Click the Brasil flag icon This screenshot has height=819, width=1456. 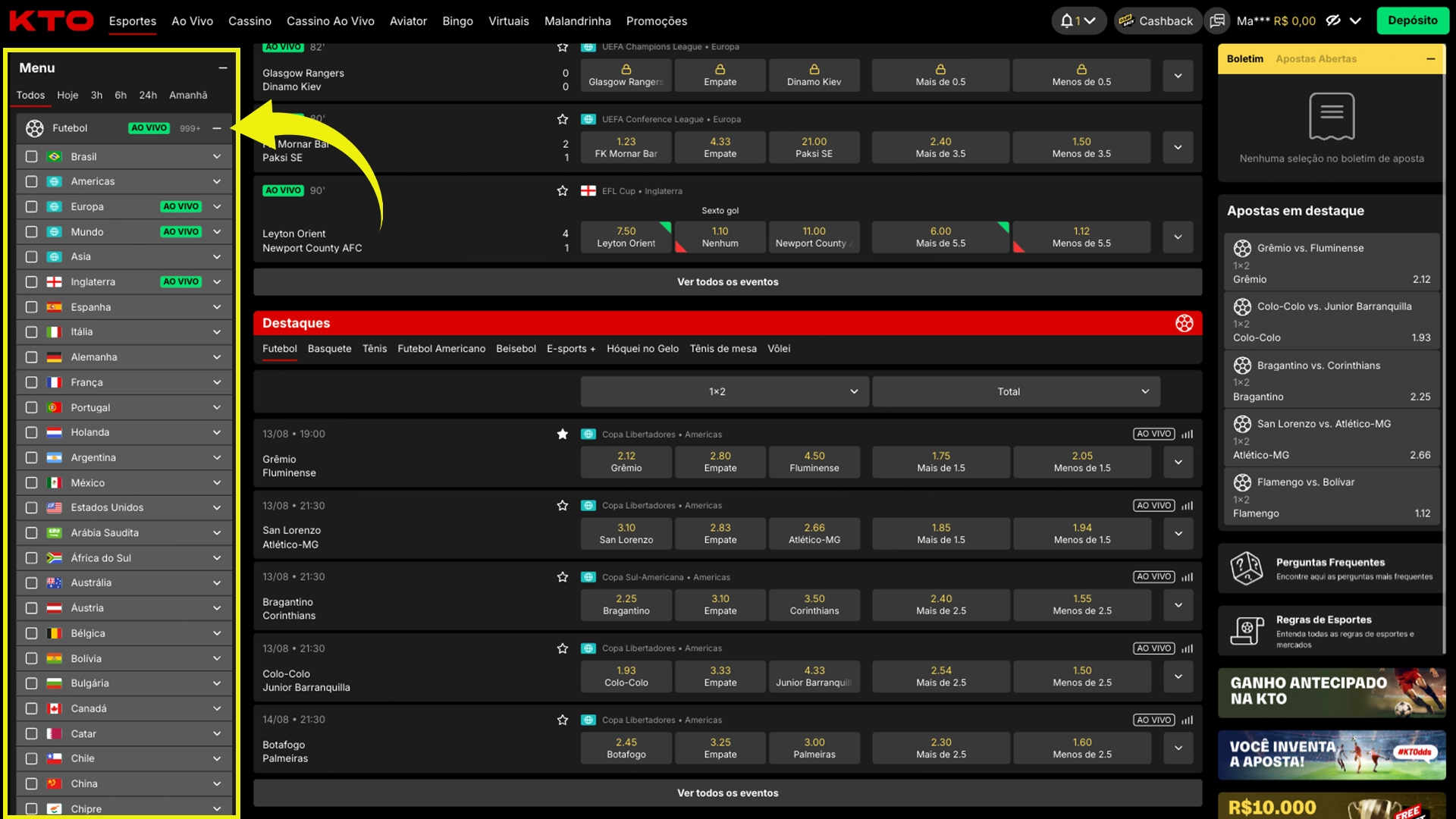[x=55, y=157]
